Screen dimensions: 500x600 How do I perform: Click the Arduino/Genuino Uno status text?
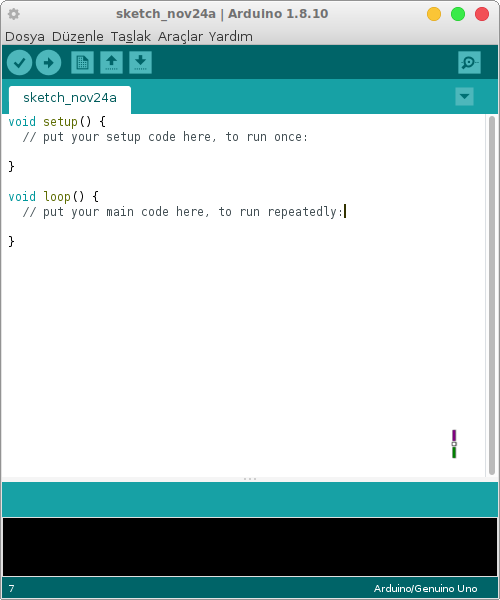point(425,589)
